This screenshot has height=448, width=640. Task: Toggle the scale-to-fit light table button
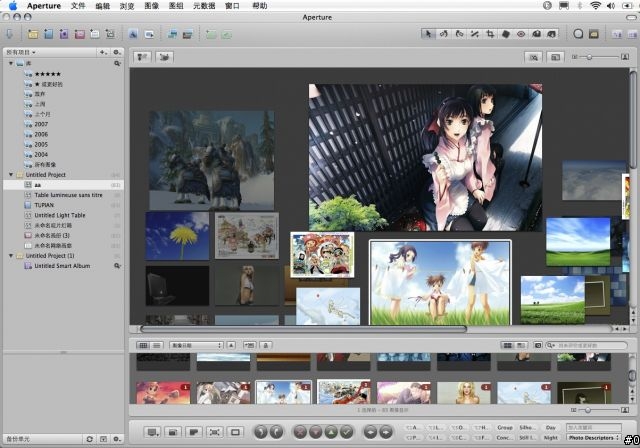point(556,57)
